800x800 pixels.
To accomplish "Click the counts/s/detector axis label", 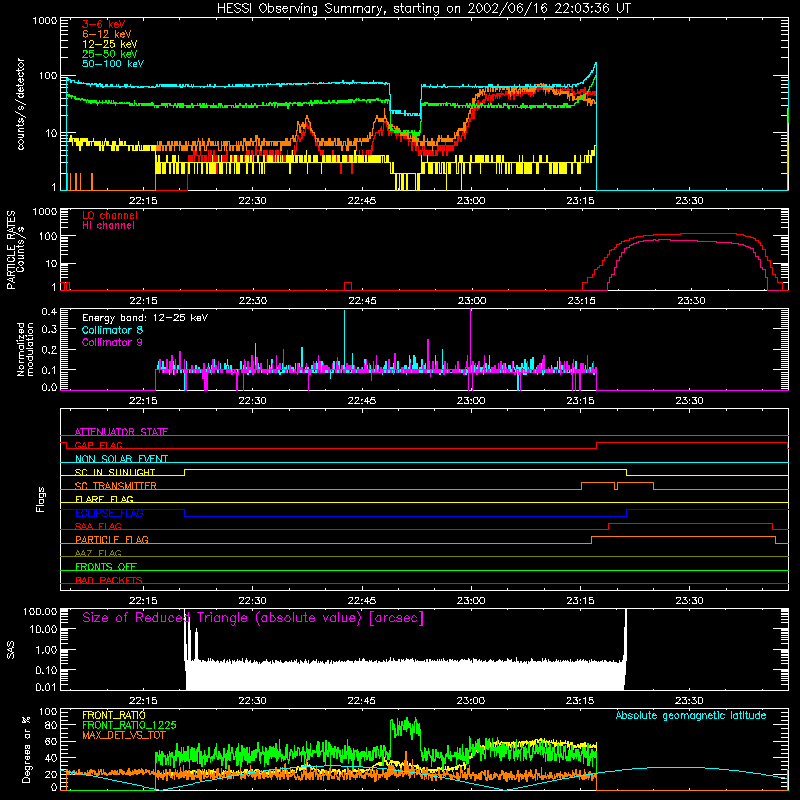I will (x=20, y=104).
